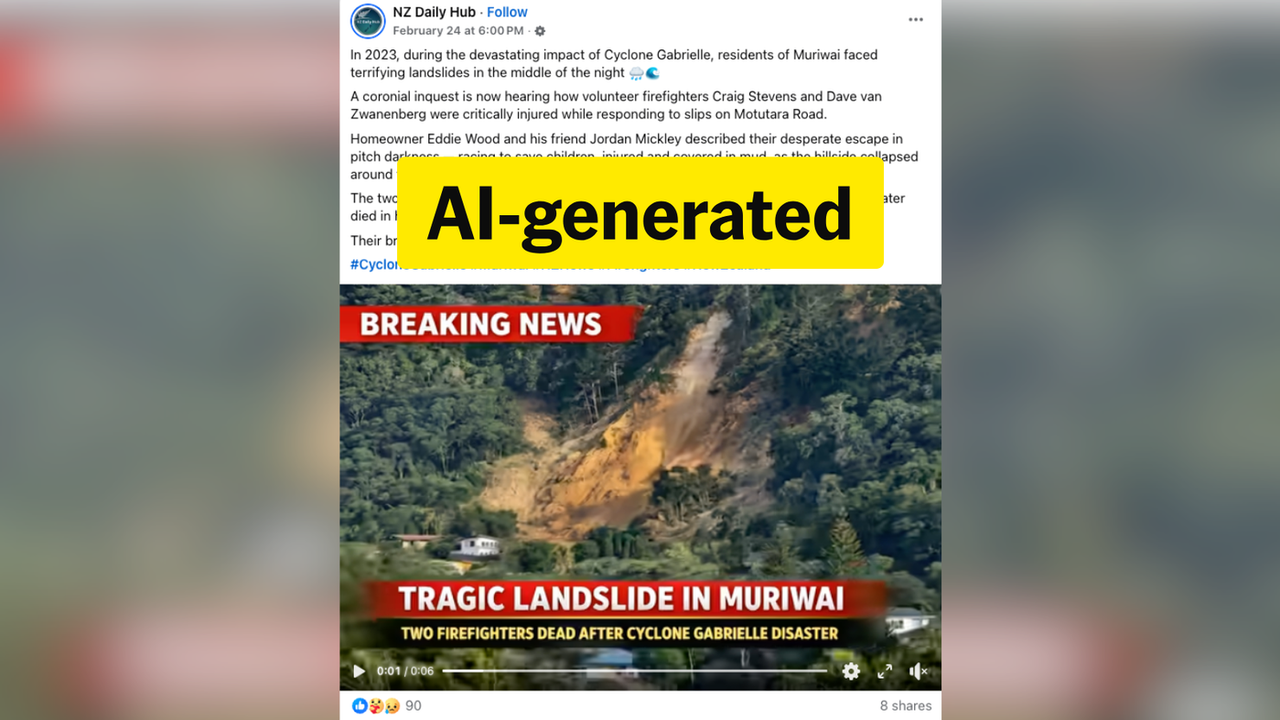1280x720 pixels.
Task: Open the 8 shares list
Action: pyautogui.click(x=906, y=706)
